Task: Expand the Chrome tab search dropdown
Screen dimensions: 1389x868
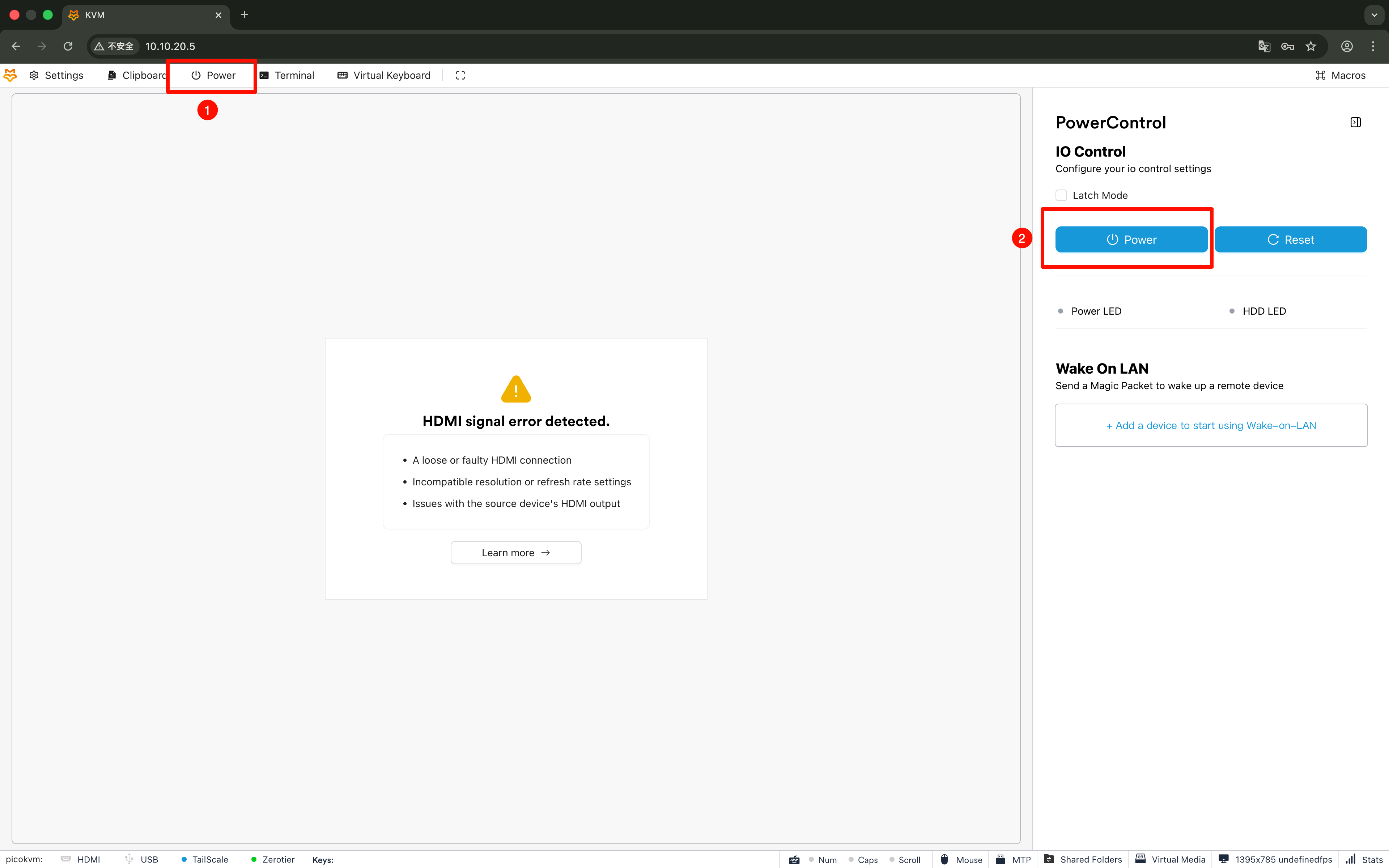Action: [x=1374, y=15]
